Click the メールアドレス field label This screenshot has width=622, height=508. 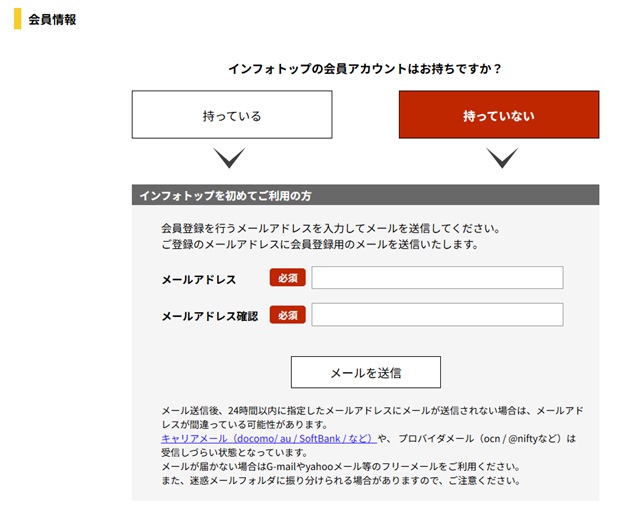199,279
